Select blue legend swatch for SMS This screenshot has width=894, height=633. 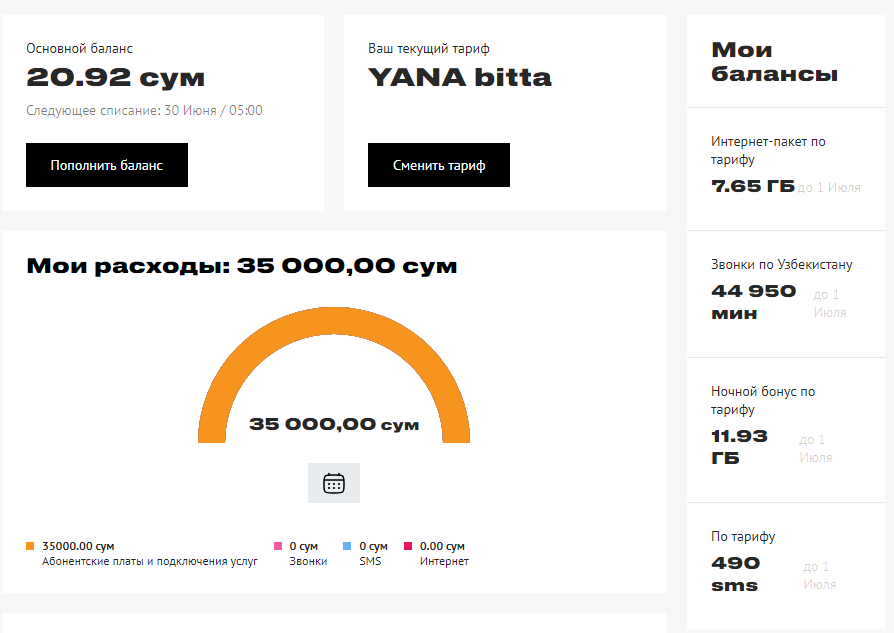[x=347, y=546]
